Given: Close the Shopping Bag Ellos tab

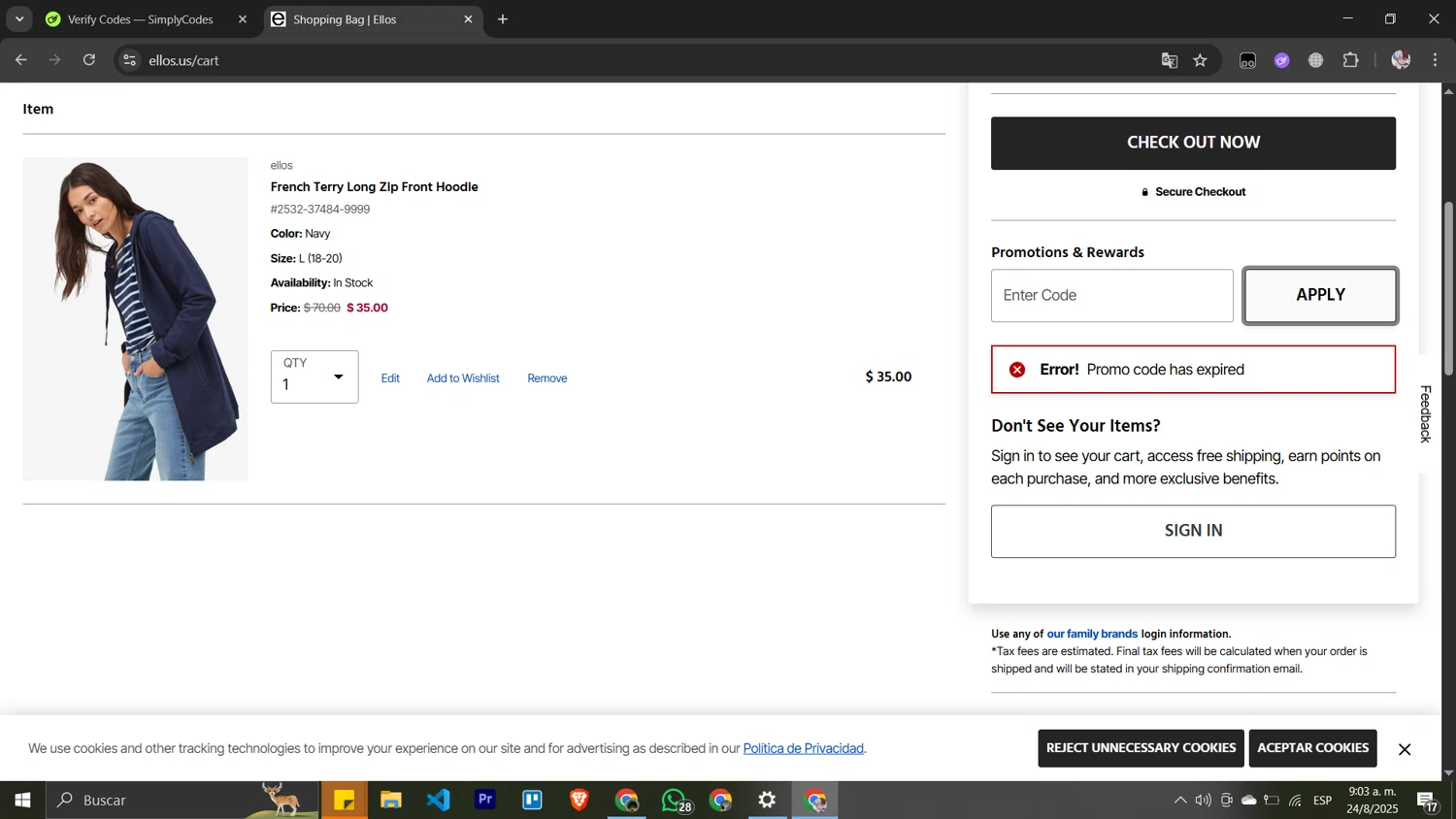Looking at the screenshot, I should (468, 19).
